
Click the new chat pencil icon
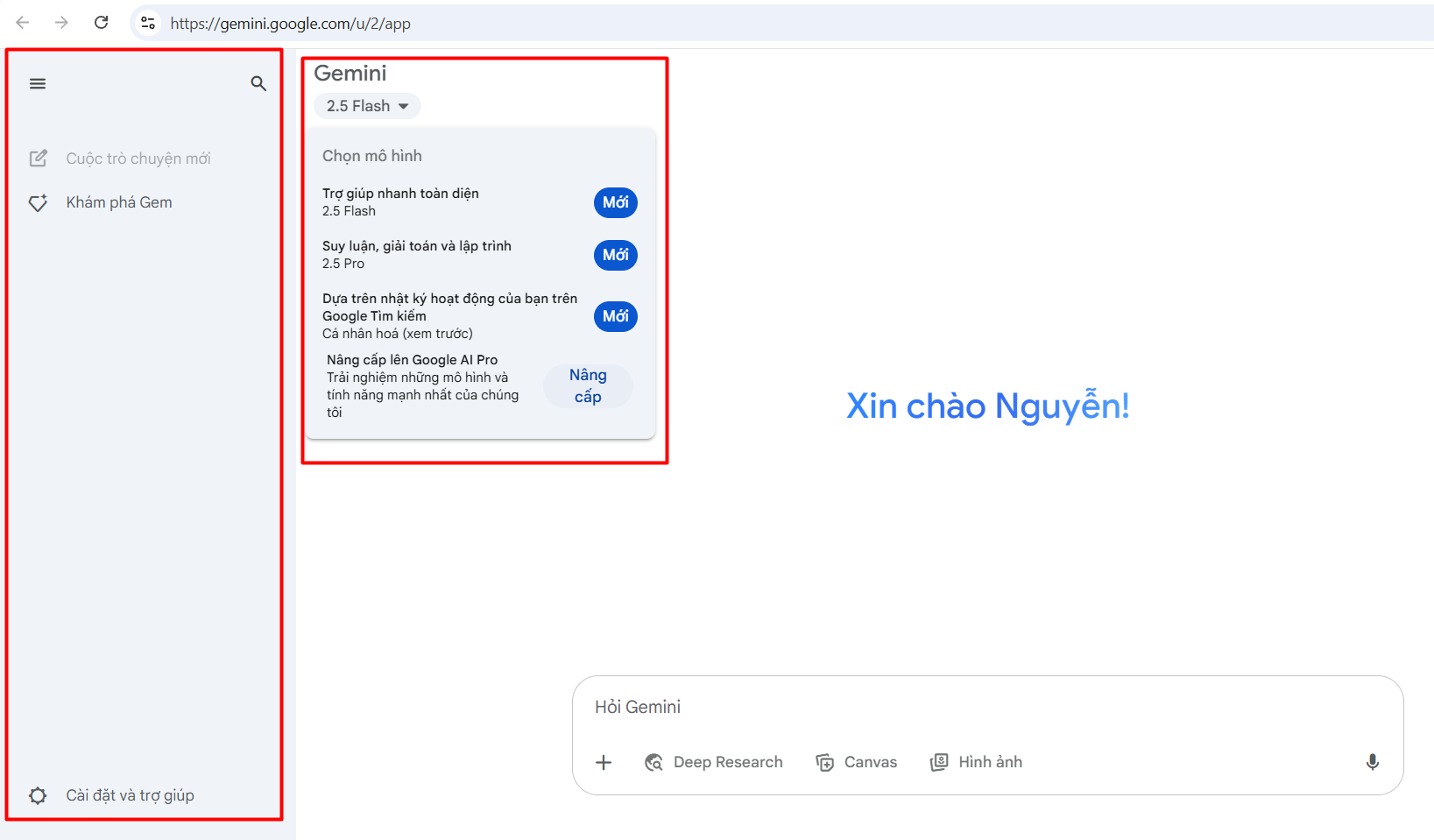(x=39, y=159)
